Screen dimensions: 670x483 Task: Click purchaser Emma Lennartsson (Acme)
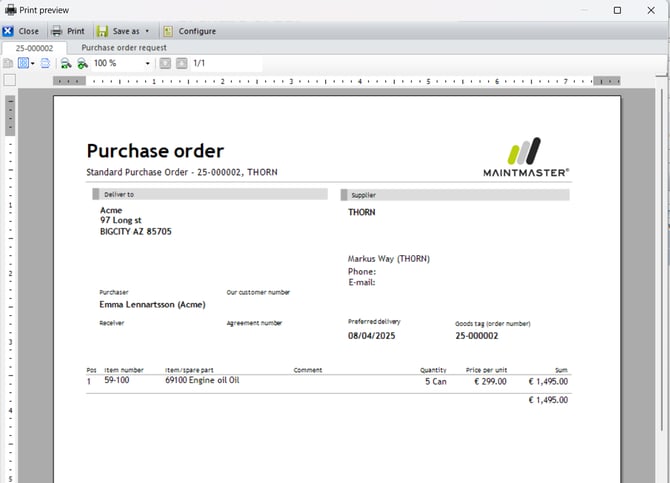(x=153, y=304)
